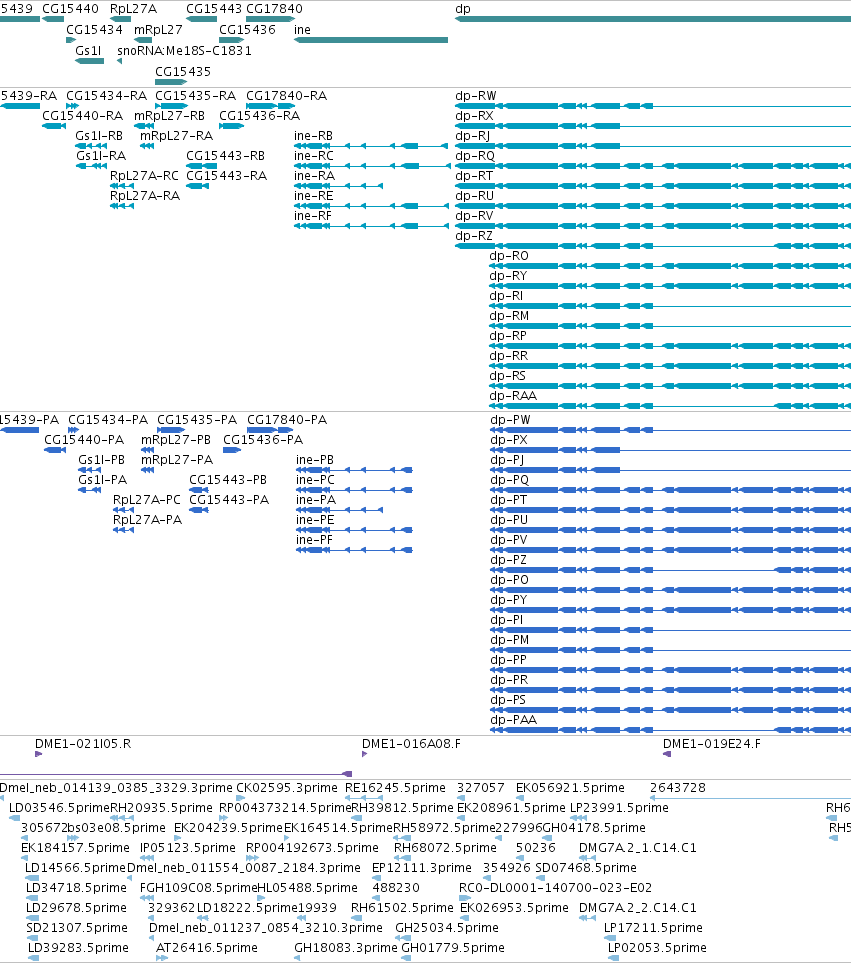Click the dp-RW transcript

(653, 106)
